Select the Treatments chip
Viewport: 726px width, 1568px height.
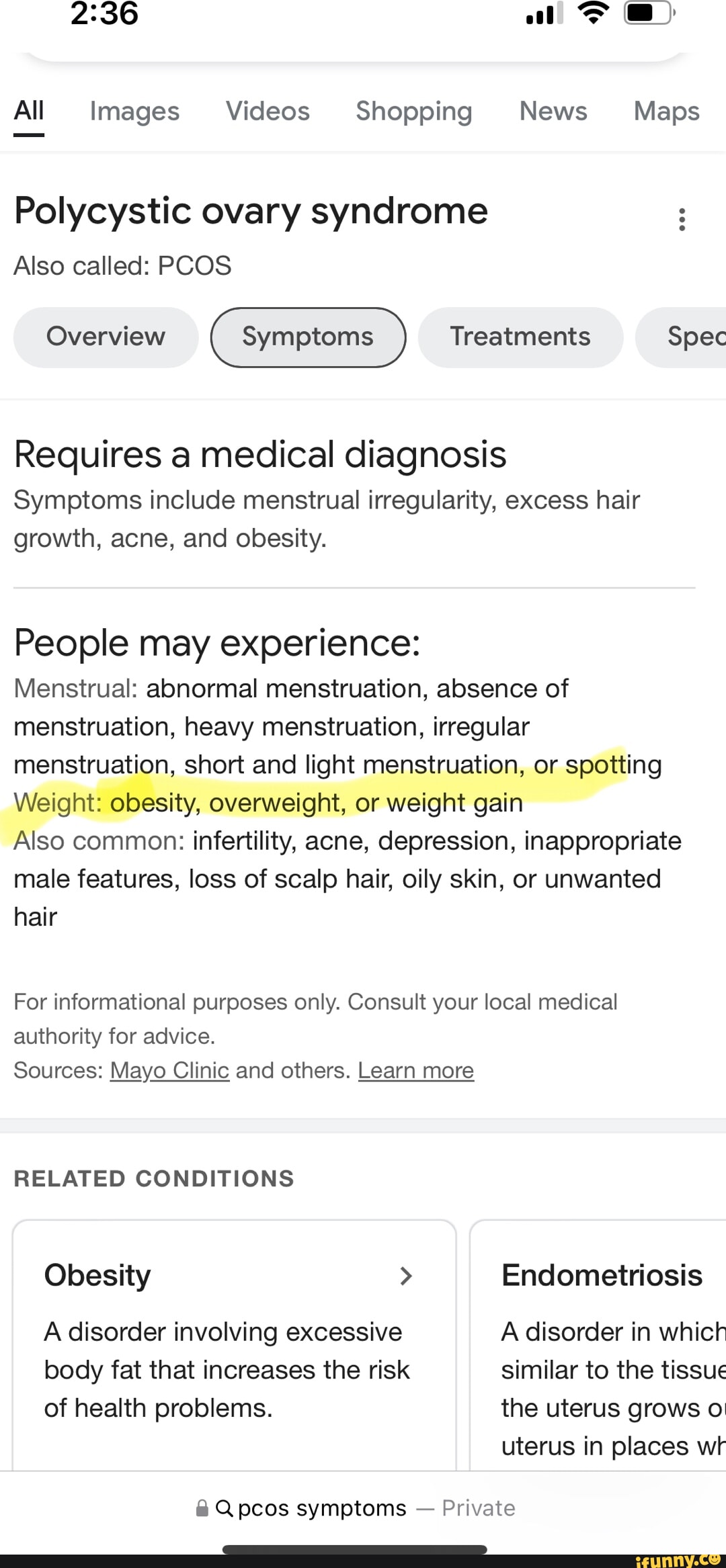pos(520,337)
